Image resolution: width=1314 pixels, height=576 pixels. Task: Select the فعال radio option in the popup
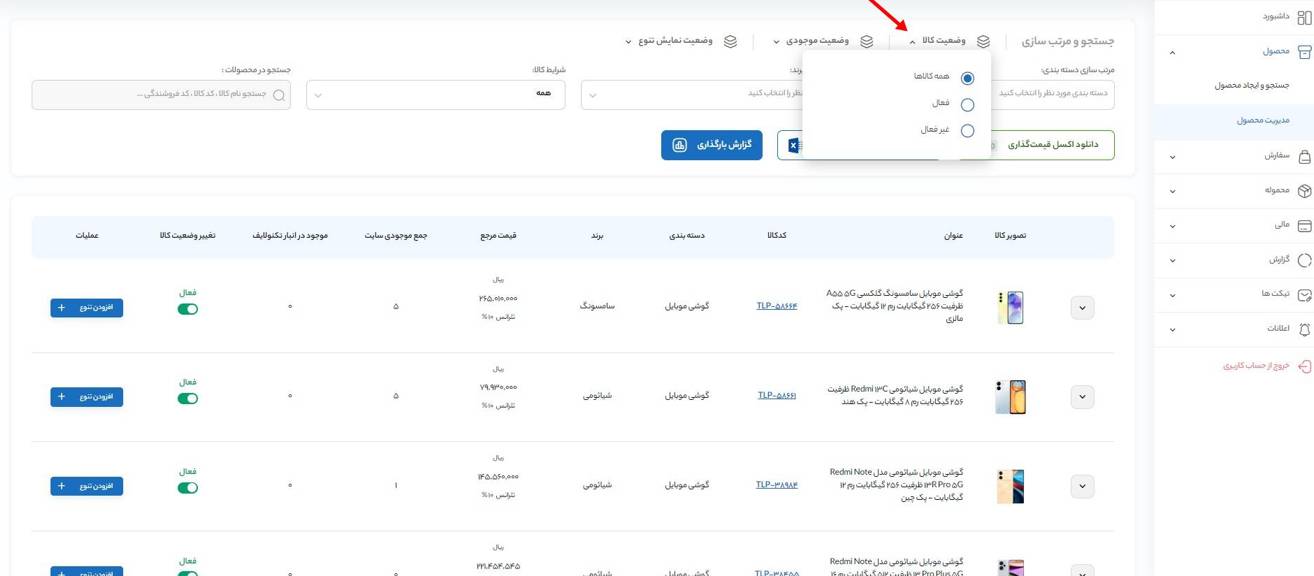[967, 104]
